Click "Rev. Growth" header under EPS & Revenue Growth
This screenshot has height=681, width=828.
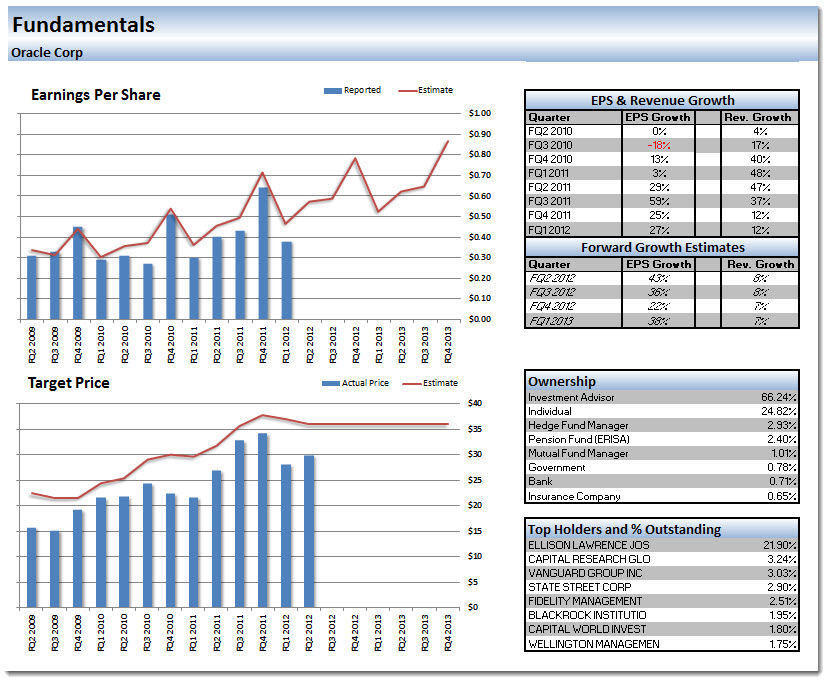[x=758, y=117]
